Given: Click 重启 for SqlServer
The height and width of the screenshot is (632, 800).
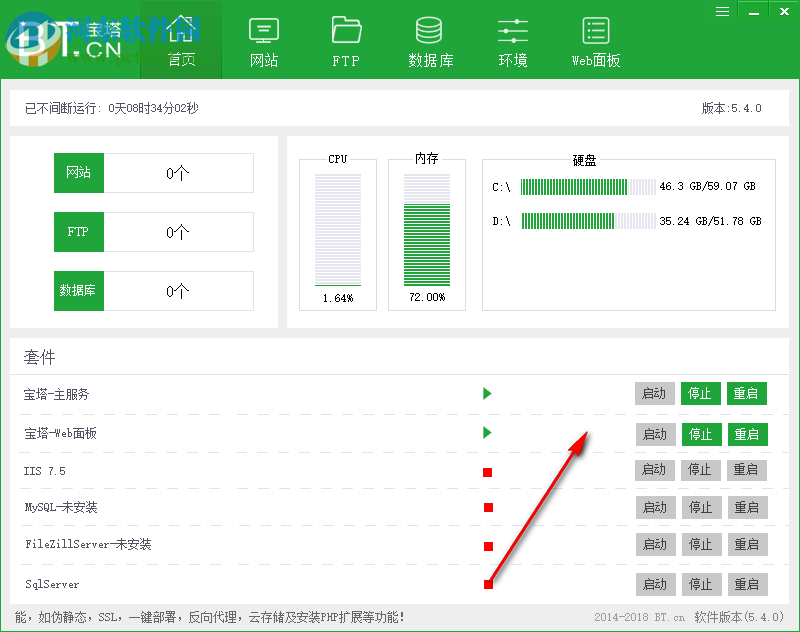Looking at the screenshot, I should click(747, 583).
